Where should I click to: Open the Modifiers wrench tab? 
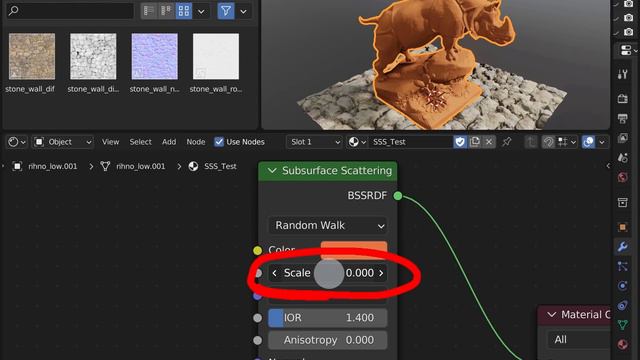[x=622, y=247]
